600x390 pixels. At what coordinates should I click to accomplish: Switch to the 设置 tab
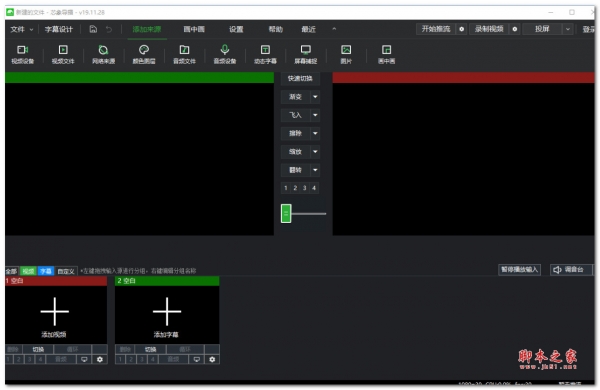coord(236,29)
